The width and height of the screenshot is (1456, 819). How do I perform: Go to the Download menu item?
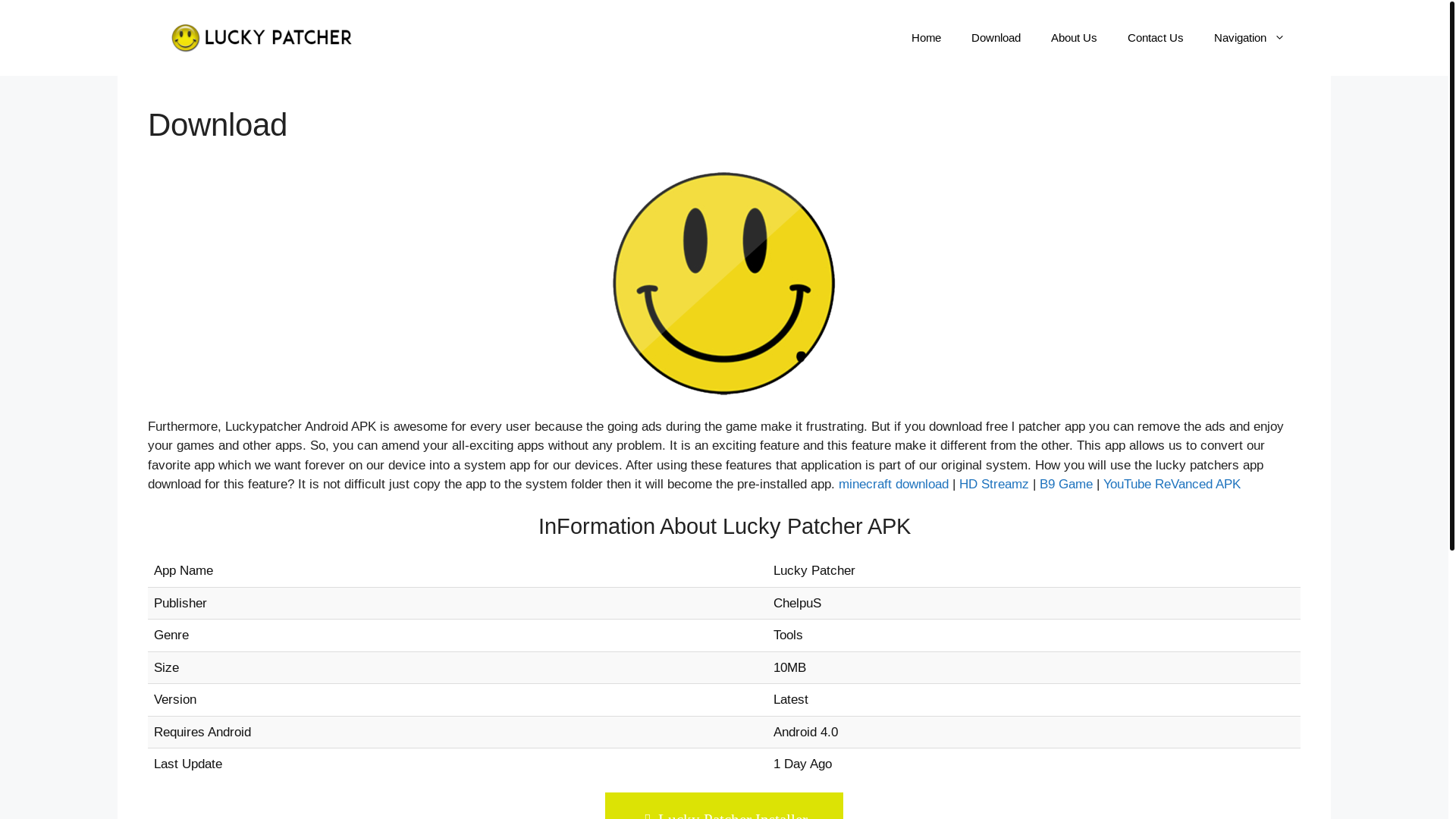[x=996, y=38]
